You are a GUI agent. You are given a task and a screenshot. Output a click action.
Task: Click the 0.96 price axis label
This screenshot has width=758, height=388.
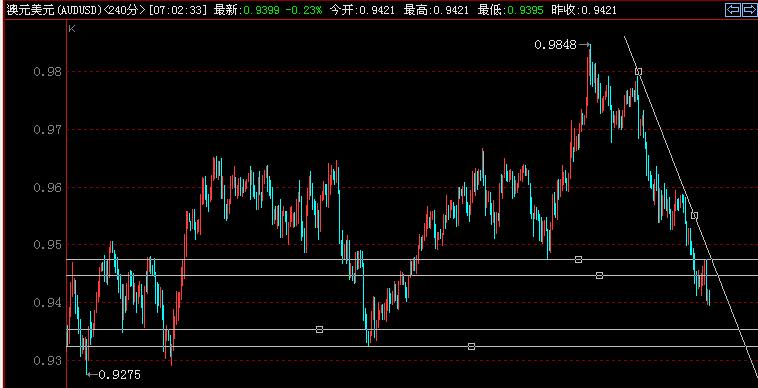47,187
